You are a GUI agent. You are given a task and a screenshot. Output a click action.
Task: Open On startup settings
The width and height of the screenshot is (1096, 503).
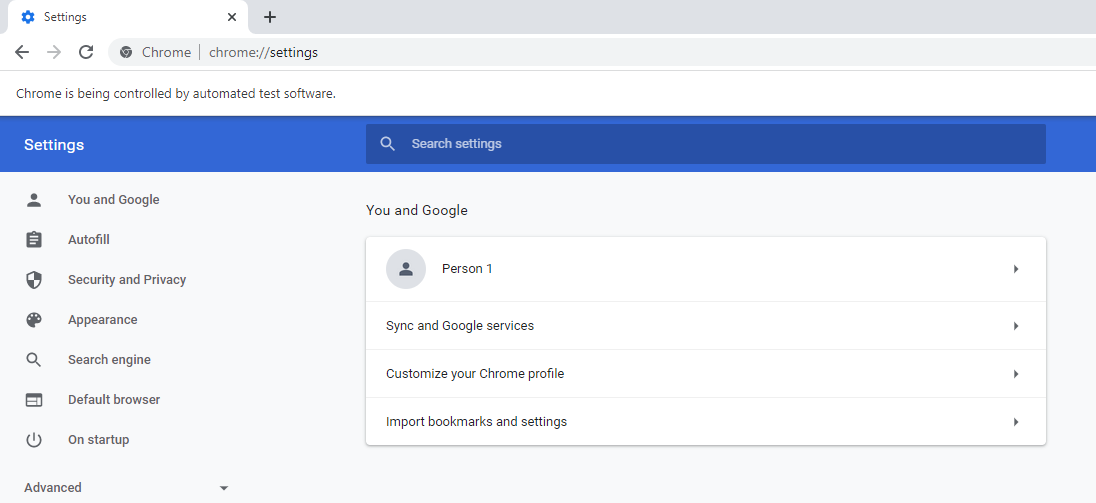[x=99, y=439]
